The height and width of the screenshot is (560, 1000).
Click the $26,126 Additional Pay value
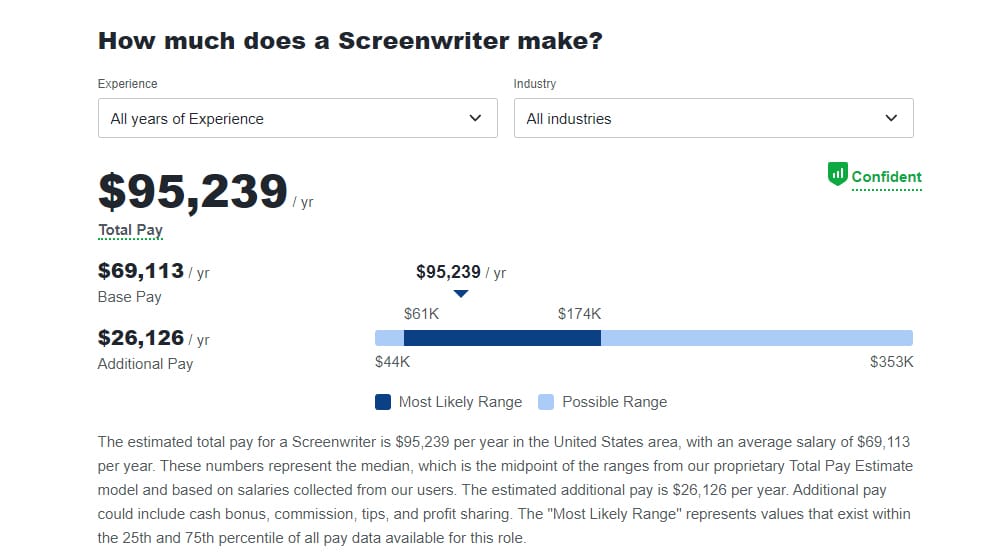pyautogui.click(x=141, y=338)
